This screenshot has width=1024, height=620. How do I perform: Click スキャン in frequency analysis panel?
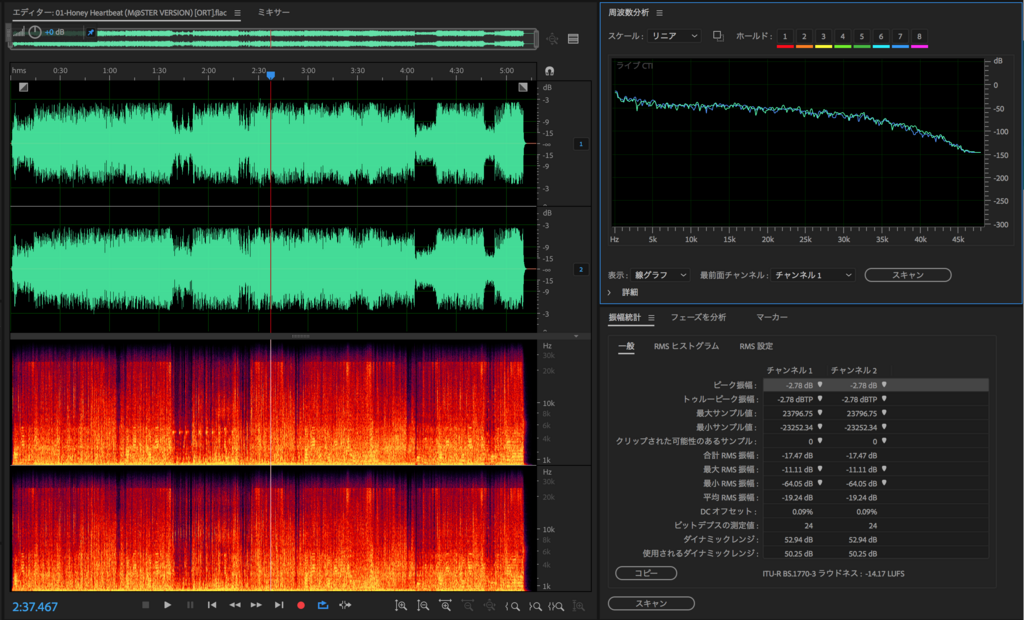(x=908, y=275)
